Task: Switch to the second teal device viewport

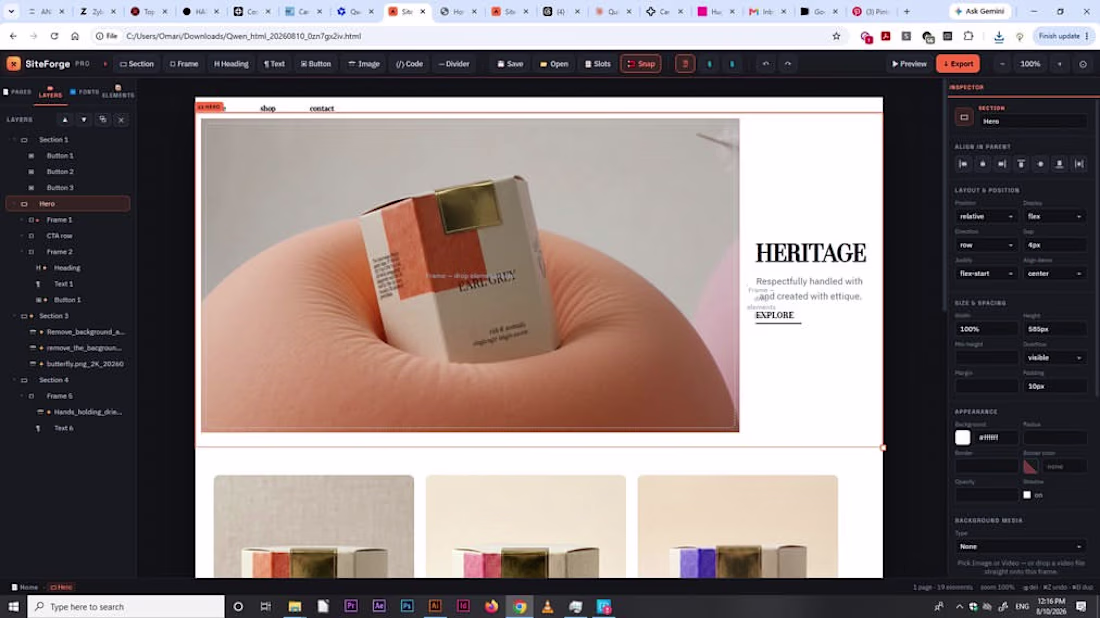Action: 732,64
